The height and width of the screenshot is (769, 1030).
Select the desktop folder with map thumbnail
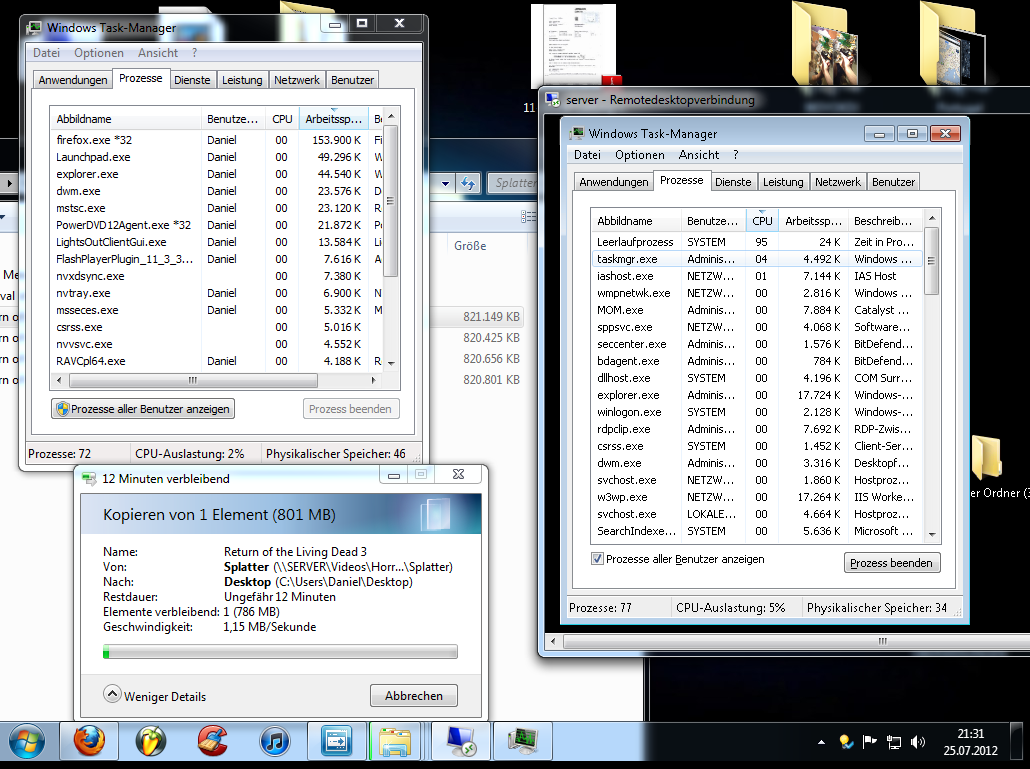point(952,45)
